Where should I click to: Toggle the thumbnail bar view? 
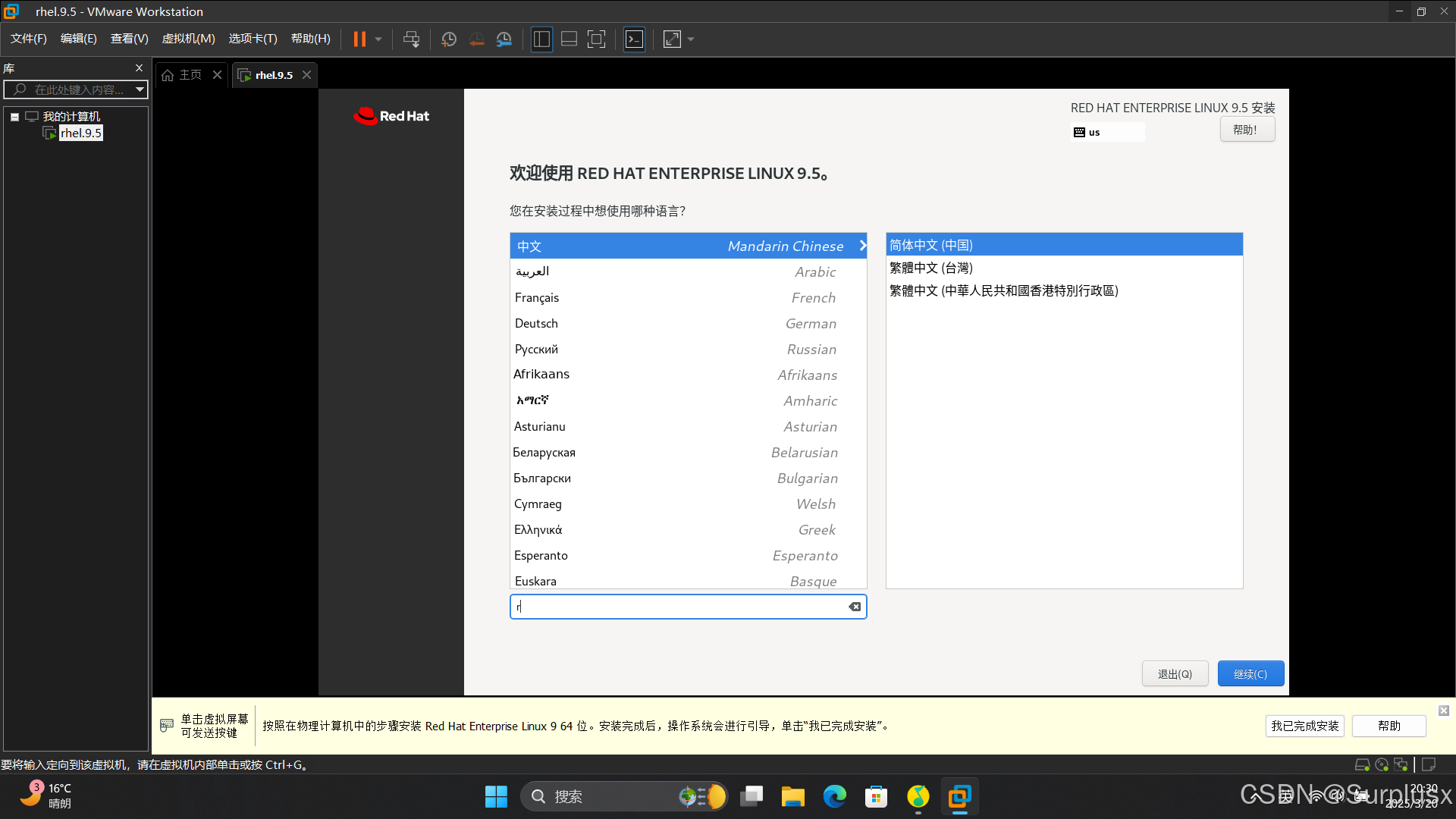[569, 39]
